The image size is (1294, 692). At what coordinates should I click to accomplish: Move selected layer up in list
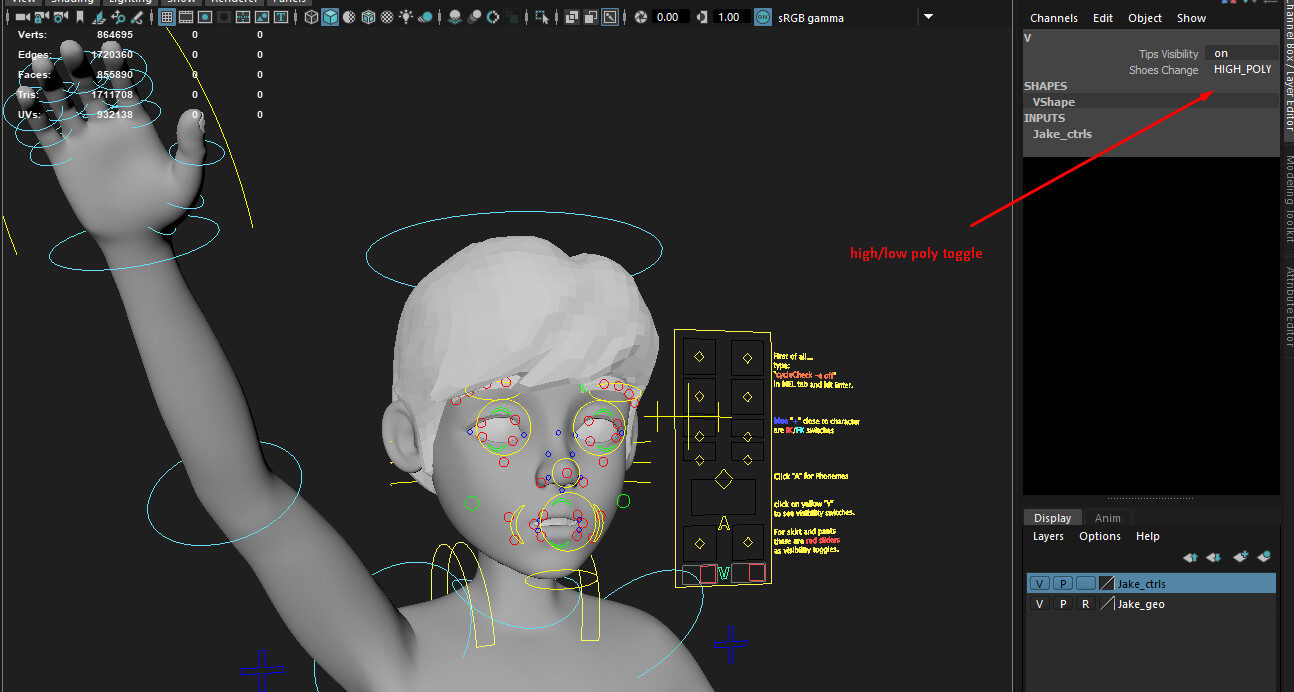coord(1190,557)
